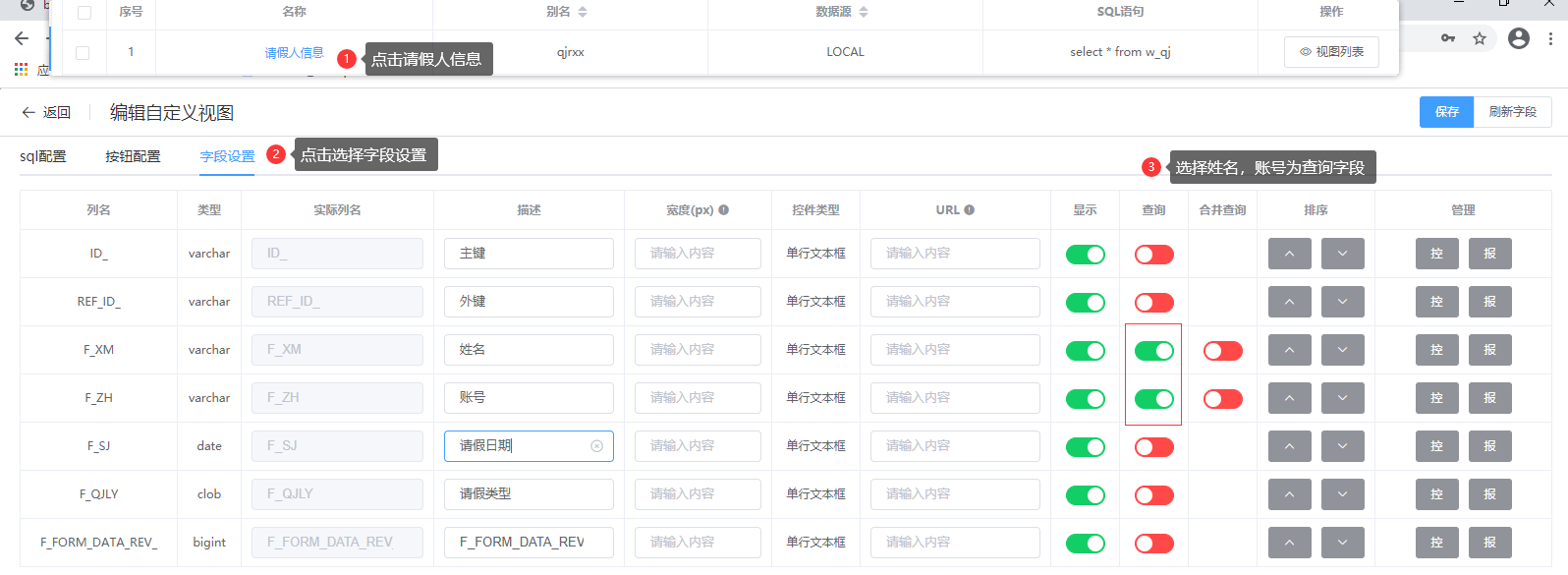The width and height of the screenshot is (1568, 575).
Task: Enable 合并查询 toggle for F_ZH row
Action: 1222,399
